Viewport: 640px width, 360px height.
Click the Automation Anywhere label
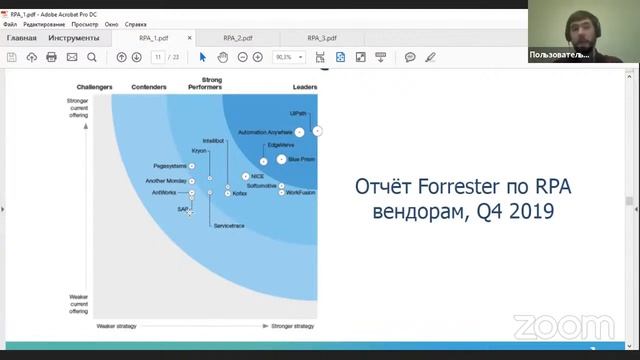(x=265, y=132)
